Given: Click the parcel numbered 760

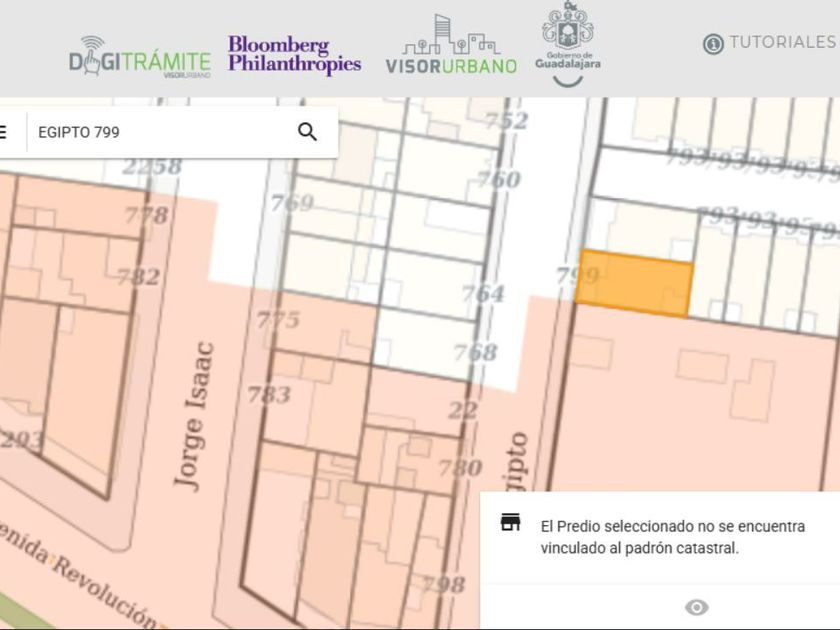Looking at the screenshot, I should tap(499, 178).
